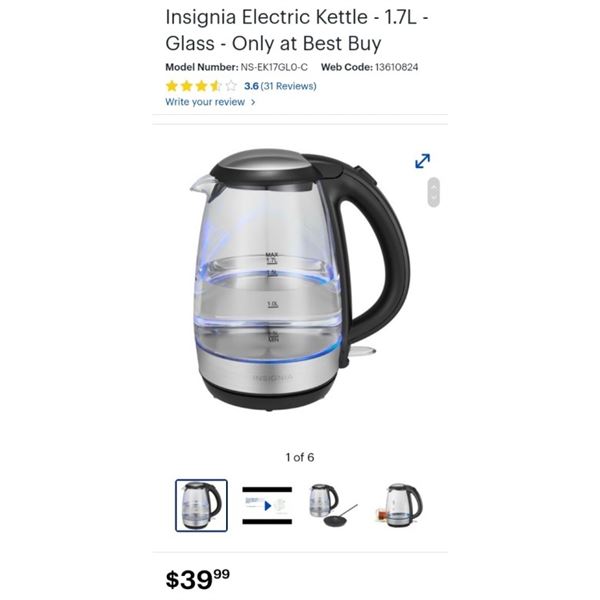This screenshot has height=600, width=600.
Task: Select the first kettle thumbnail
Action: click(201, 505)
